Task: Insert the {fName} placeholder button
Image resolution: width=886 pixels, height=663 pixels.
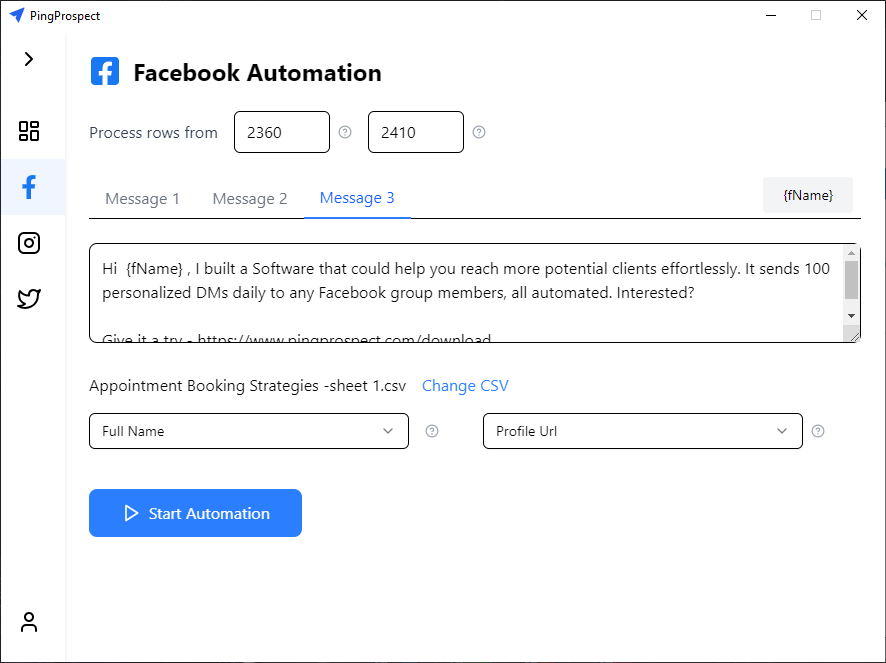Action: [807, 196]
